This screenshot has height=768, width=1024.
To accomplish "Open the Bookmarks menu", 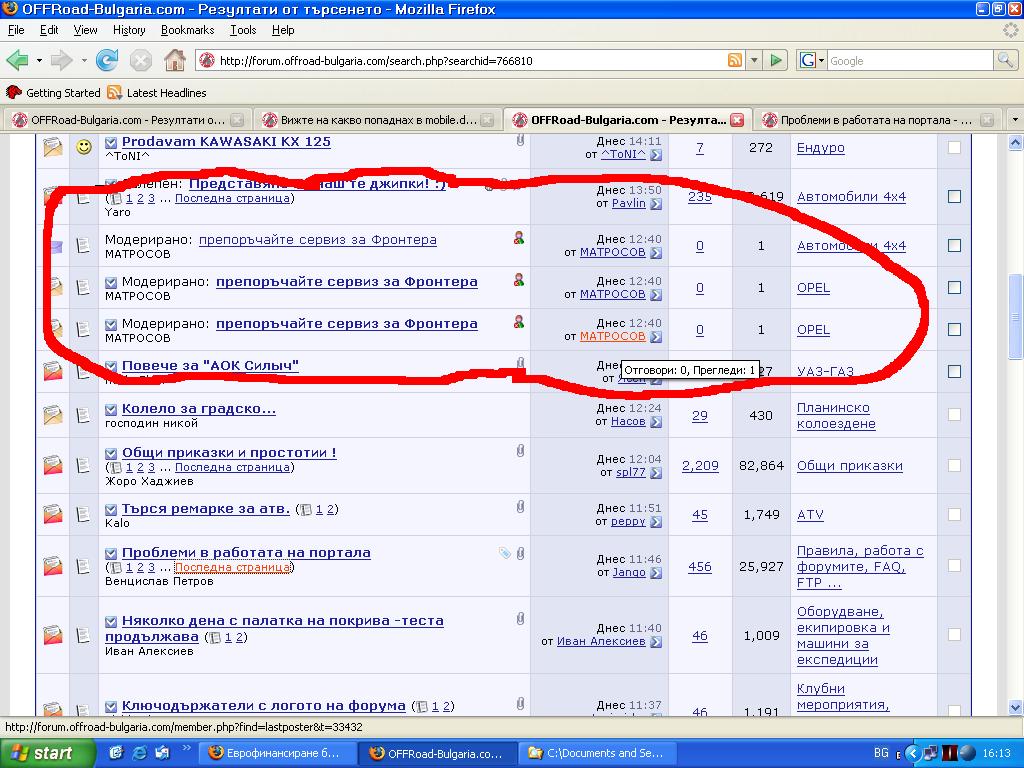I will tap(187, 30).
